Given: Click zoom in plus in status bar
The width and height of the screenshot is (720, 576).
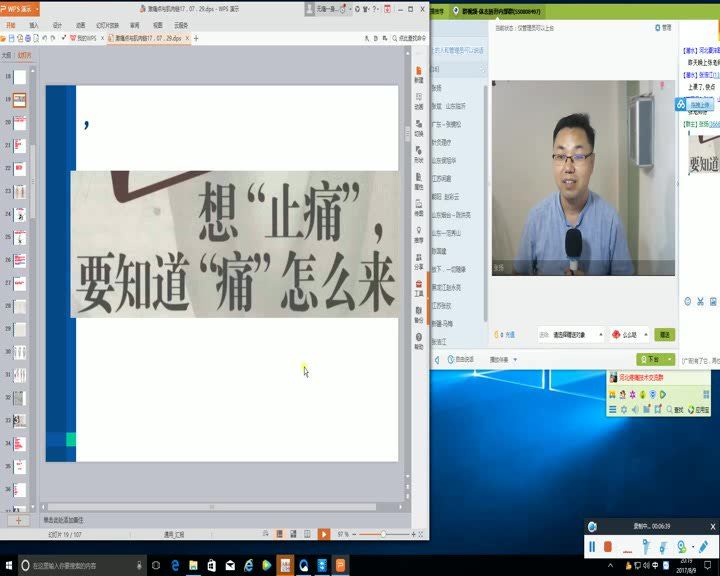Looking at the screenshot, I should (413, 534).
